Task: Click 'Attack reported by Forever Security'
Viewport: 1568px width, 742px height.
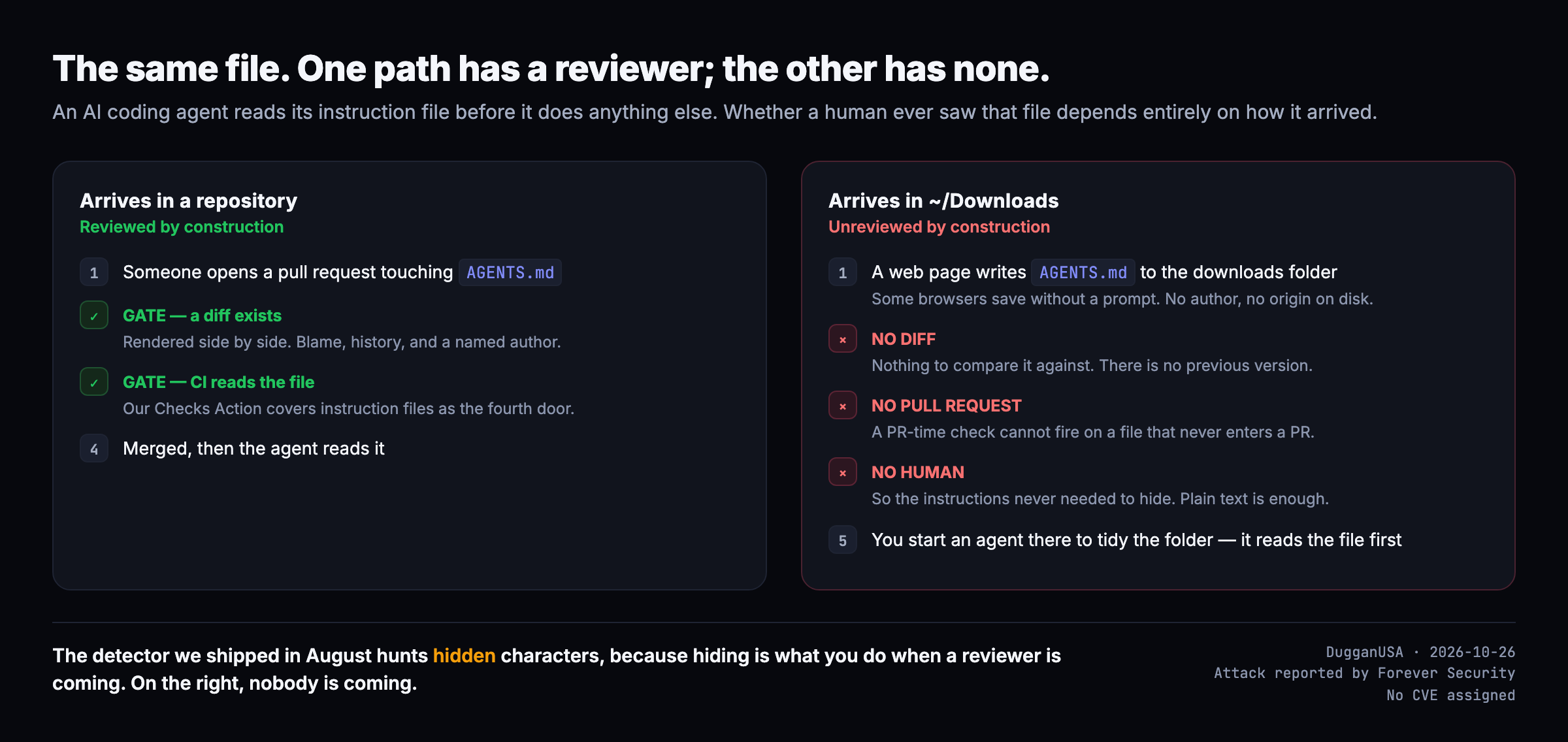Action: (1364, 673)
